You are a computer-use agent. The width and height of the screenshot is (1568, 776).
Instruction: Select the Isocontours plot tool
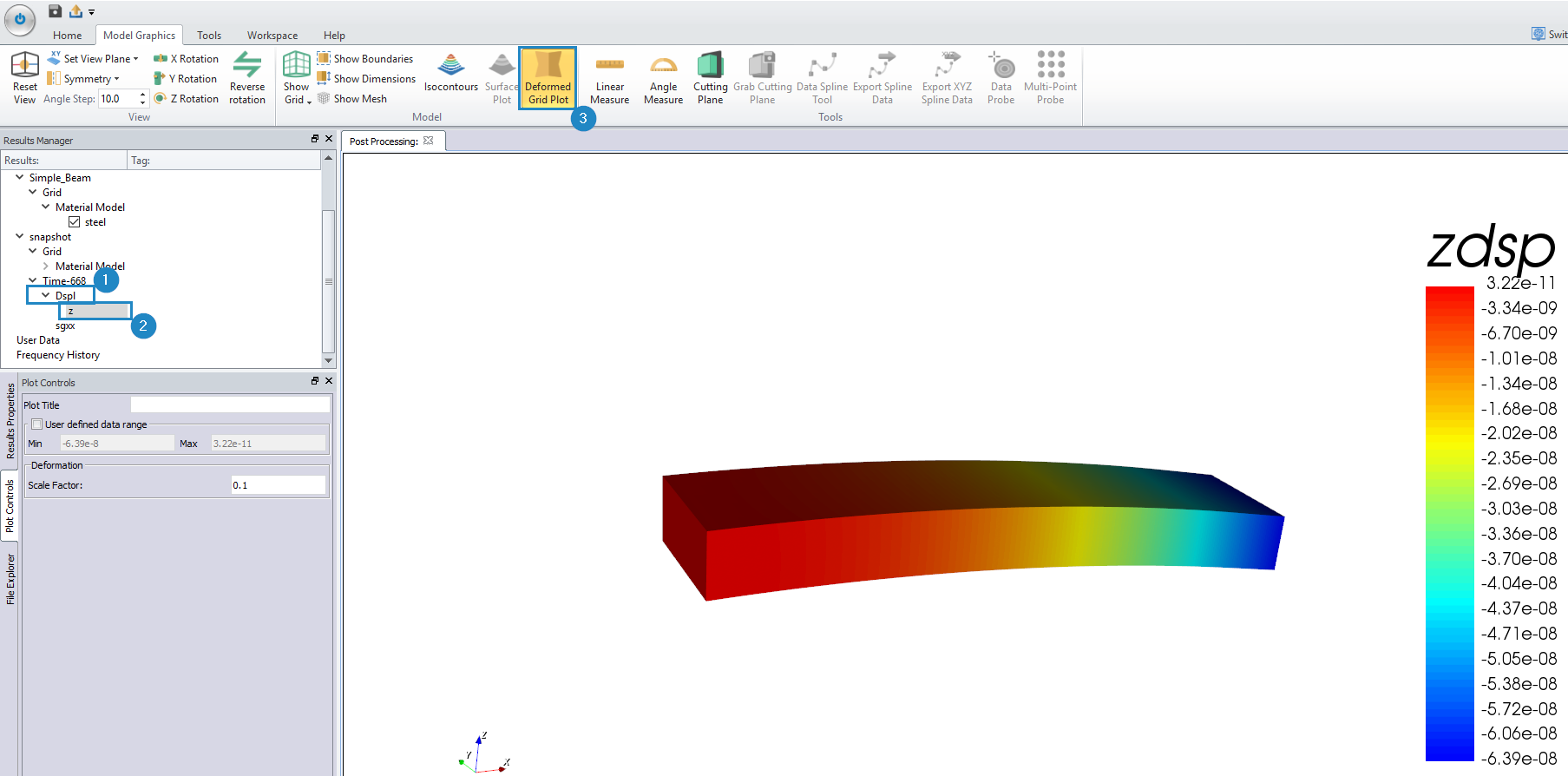[451, 72]
